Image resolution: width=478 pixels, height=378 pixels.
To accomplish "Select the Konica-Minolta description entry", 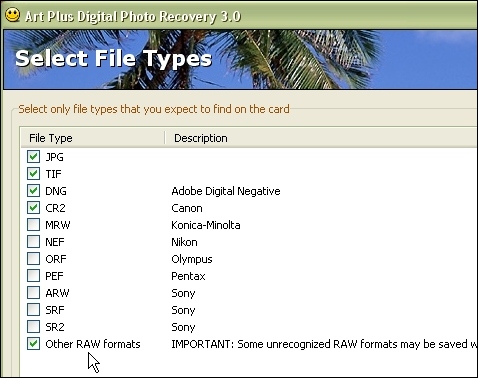I will click(x=206, y=225).
